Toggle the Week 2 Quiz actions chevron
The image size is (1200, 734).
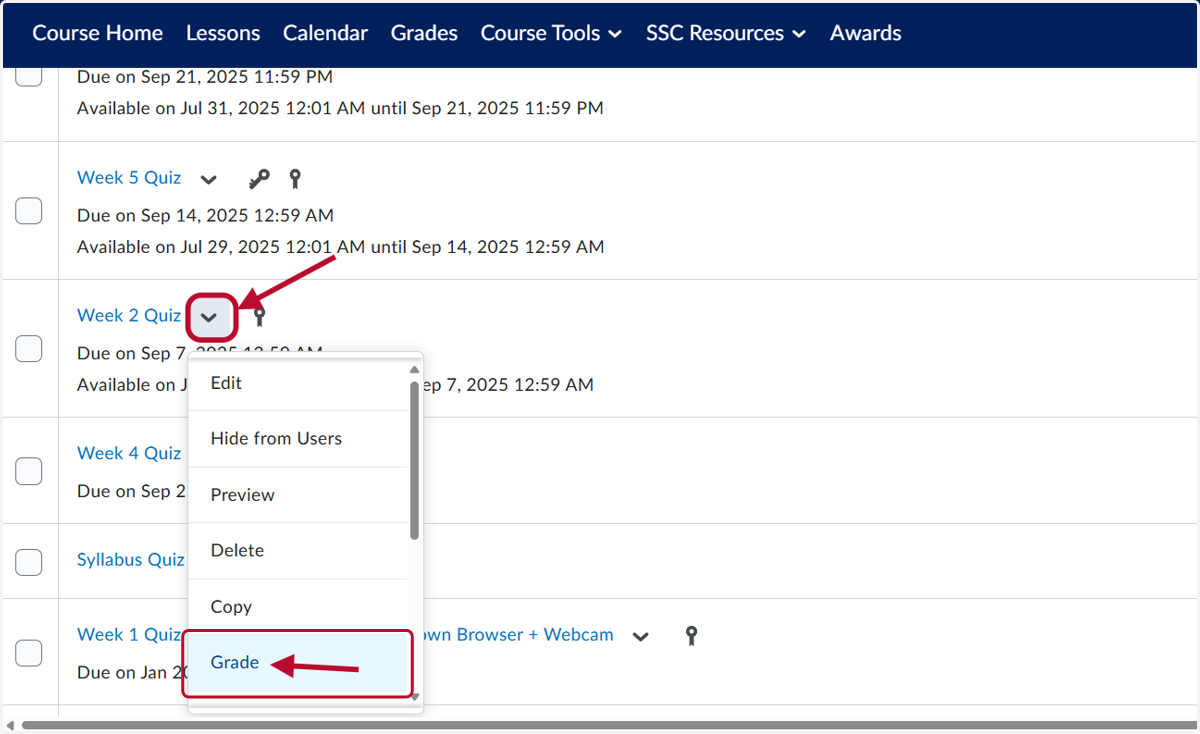tap(209, 317)
